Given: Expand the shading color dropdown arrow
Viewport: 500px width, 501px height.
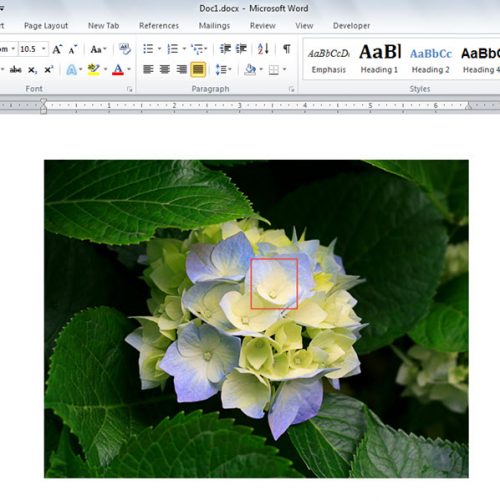Looking at the screenshot, I should (261, 69).
